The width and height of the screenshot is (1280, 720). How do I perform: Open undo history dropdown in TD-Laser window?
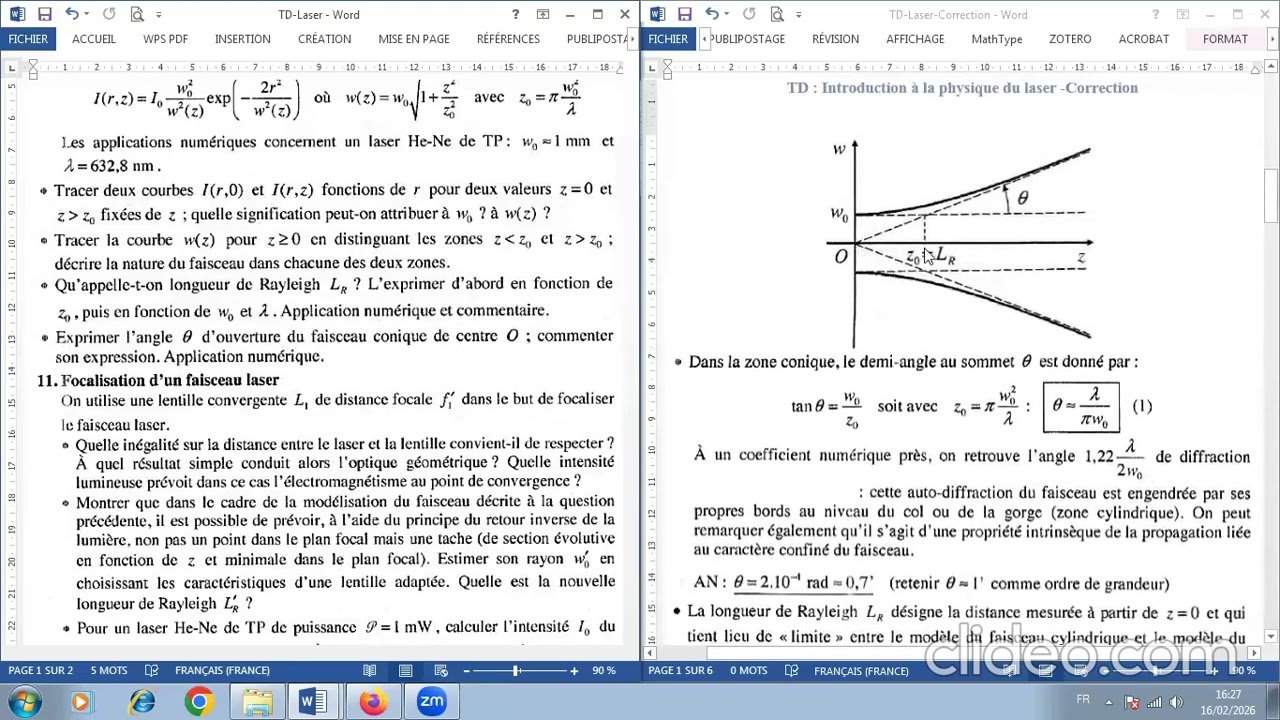pyautogui.click(x=87, y=15)
